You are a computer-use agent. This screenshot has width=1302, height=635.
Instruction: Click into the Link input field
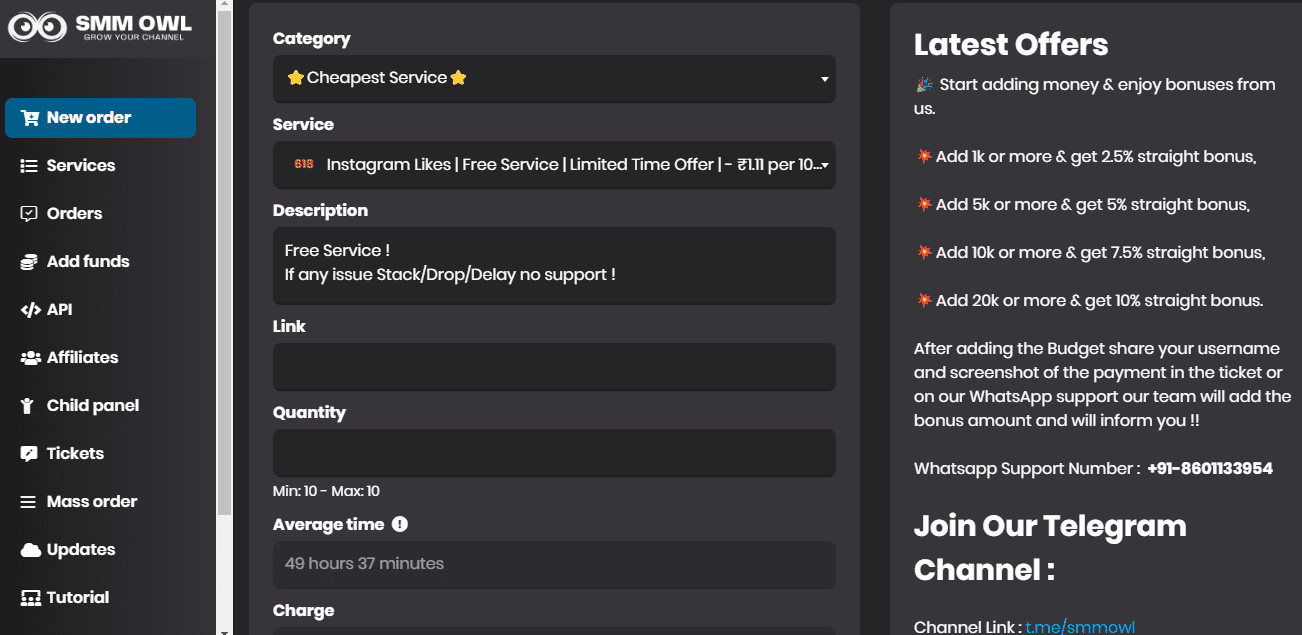(x=554, y=366)
